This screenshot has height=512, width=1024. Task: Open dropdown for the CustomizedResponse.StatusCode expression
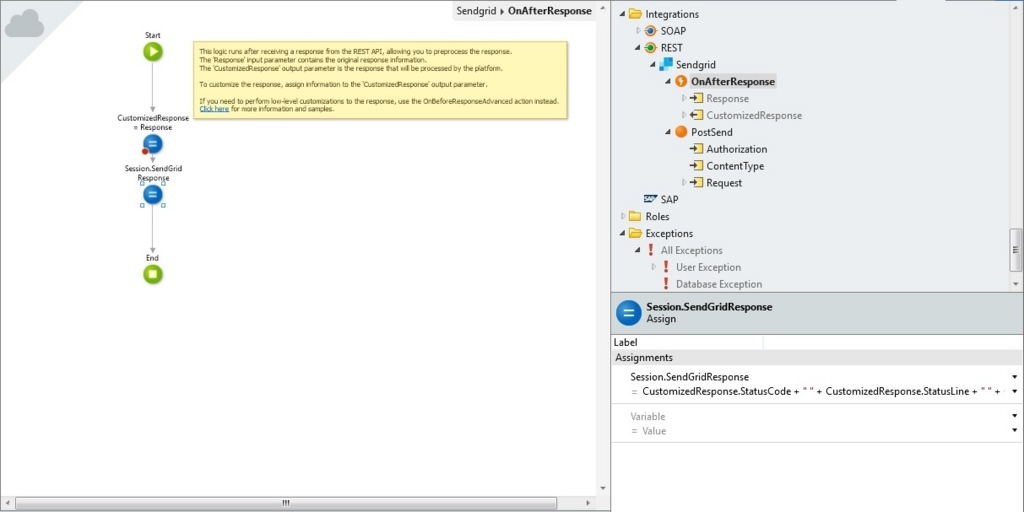click(x=1015, y=391)
